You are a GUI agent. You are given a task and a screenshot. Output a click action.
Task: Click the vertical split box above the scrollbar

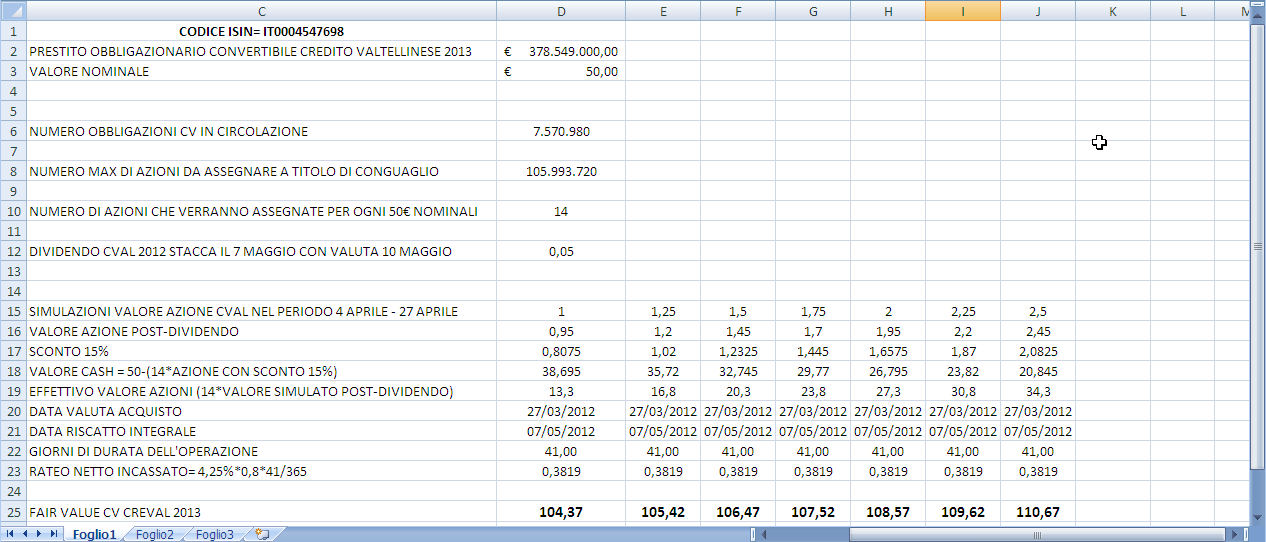1258,4
